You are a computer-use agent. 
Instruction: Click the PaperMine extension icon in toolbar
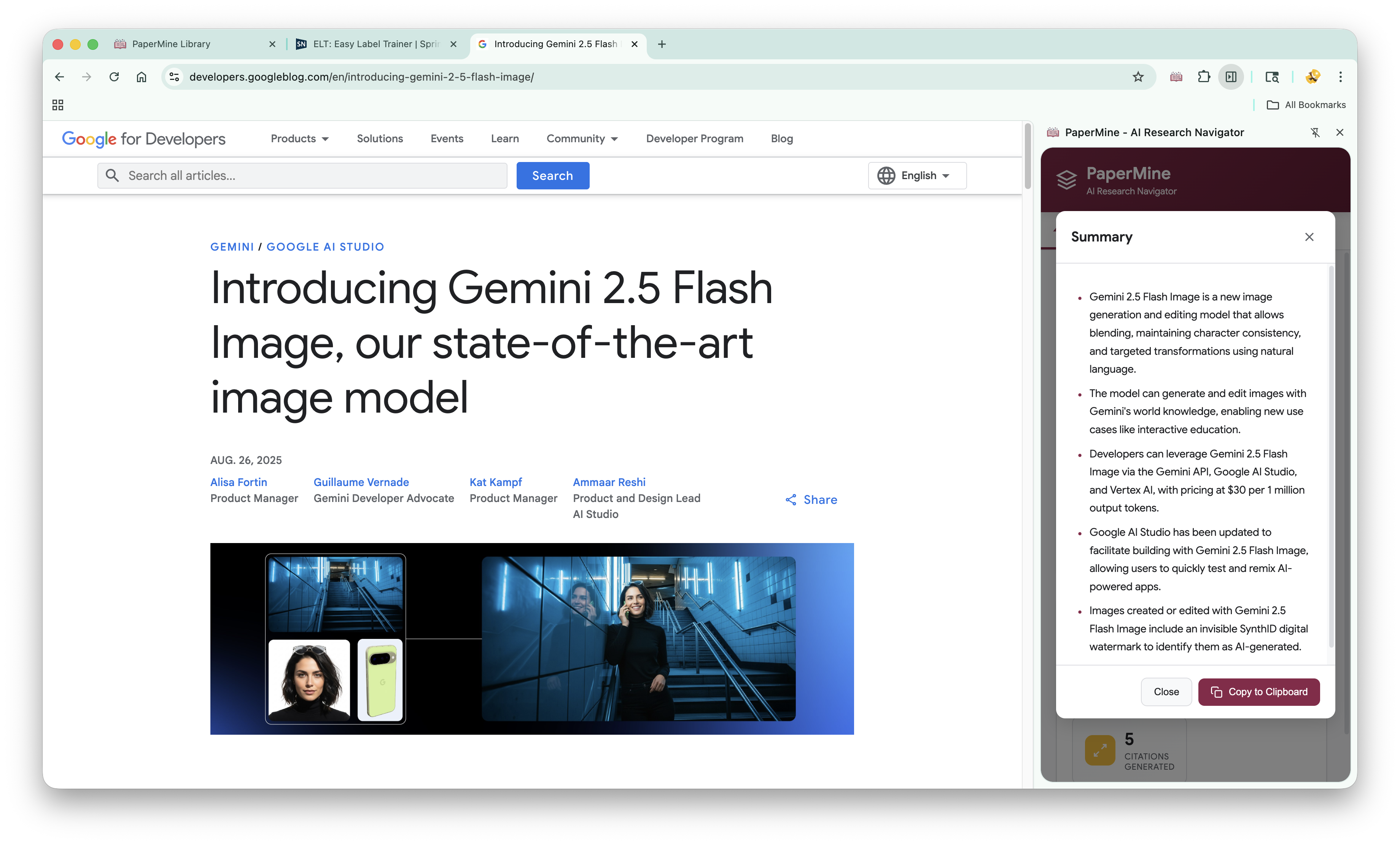click(1176, 77)
